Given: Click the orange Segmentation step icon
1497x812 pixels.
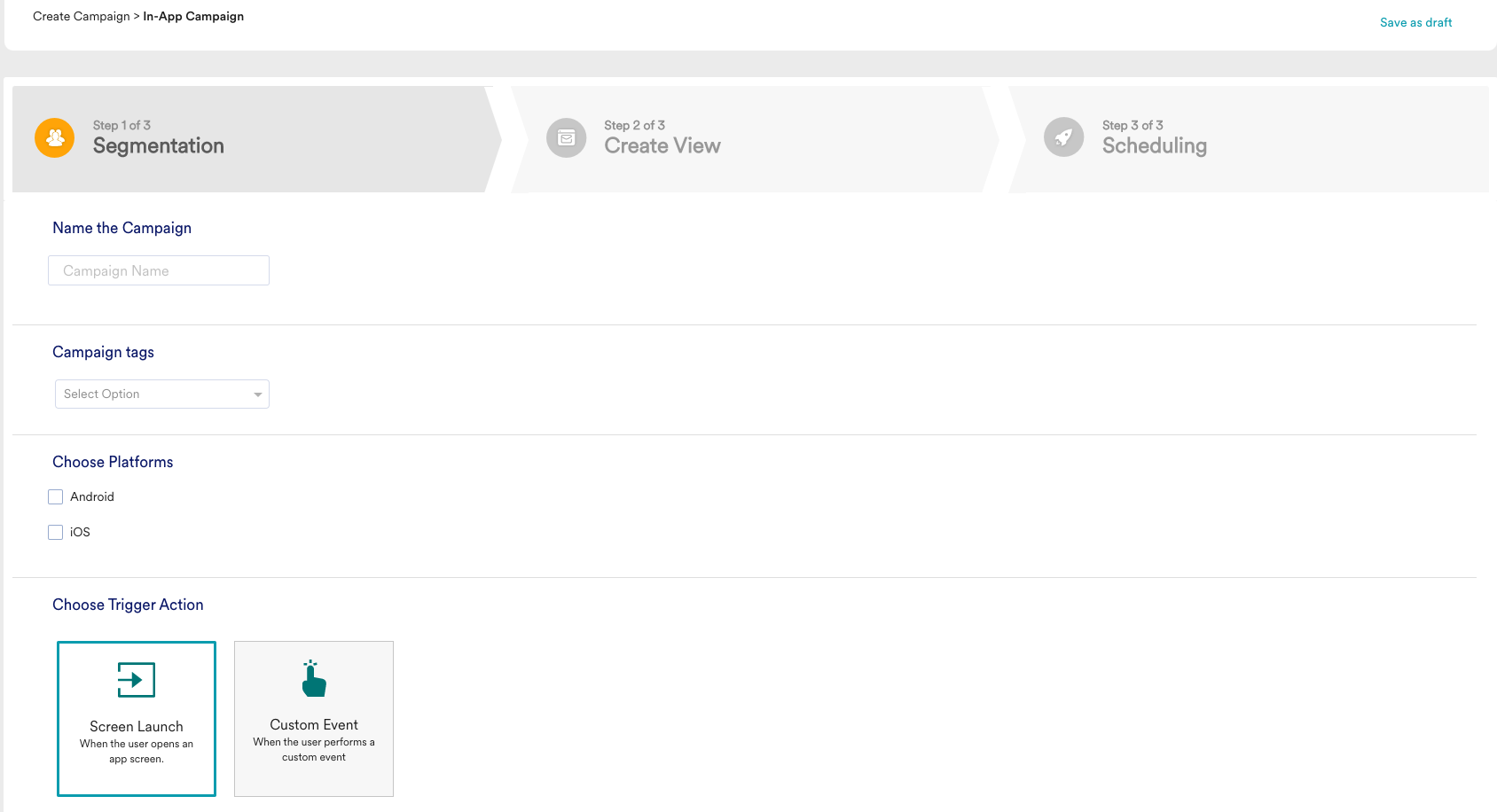Looking at the screenshot, I should (x=55, y=138).
